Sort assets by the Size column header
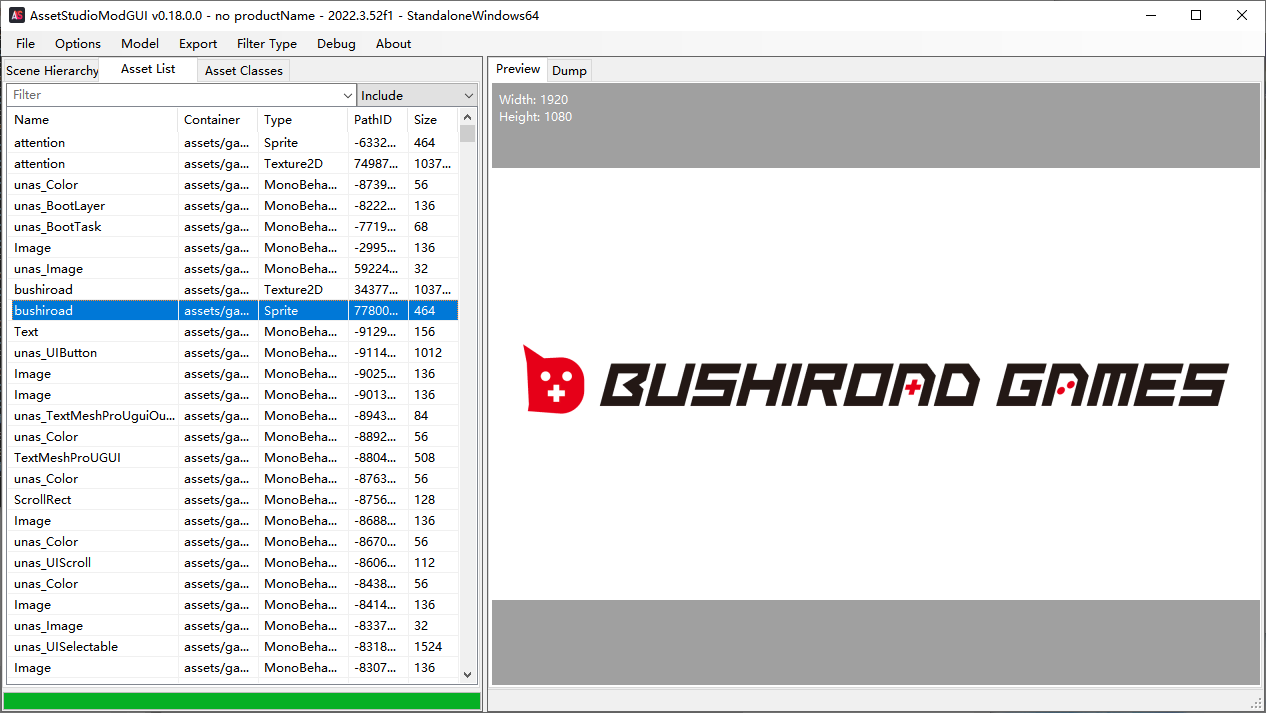Image resolution: width=1266 pixels, height=713 pixels. 432,119
